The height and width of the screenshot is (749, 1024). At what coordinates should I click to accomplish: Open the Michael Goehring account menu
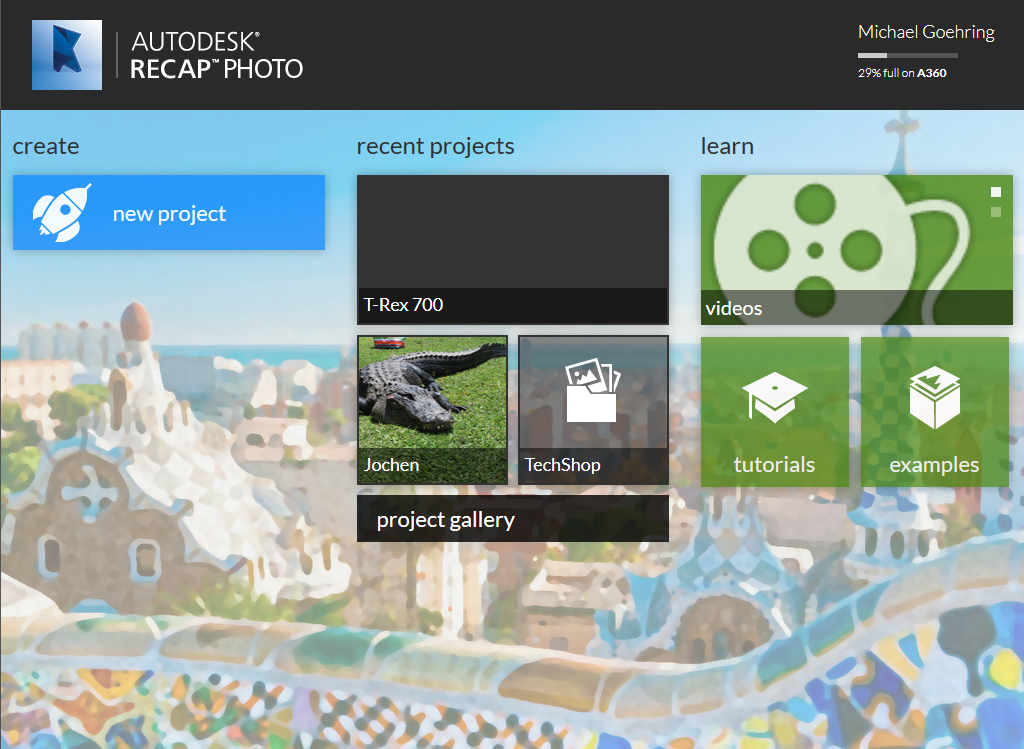pyautogui.click(x=926, y=32)
